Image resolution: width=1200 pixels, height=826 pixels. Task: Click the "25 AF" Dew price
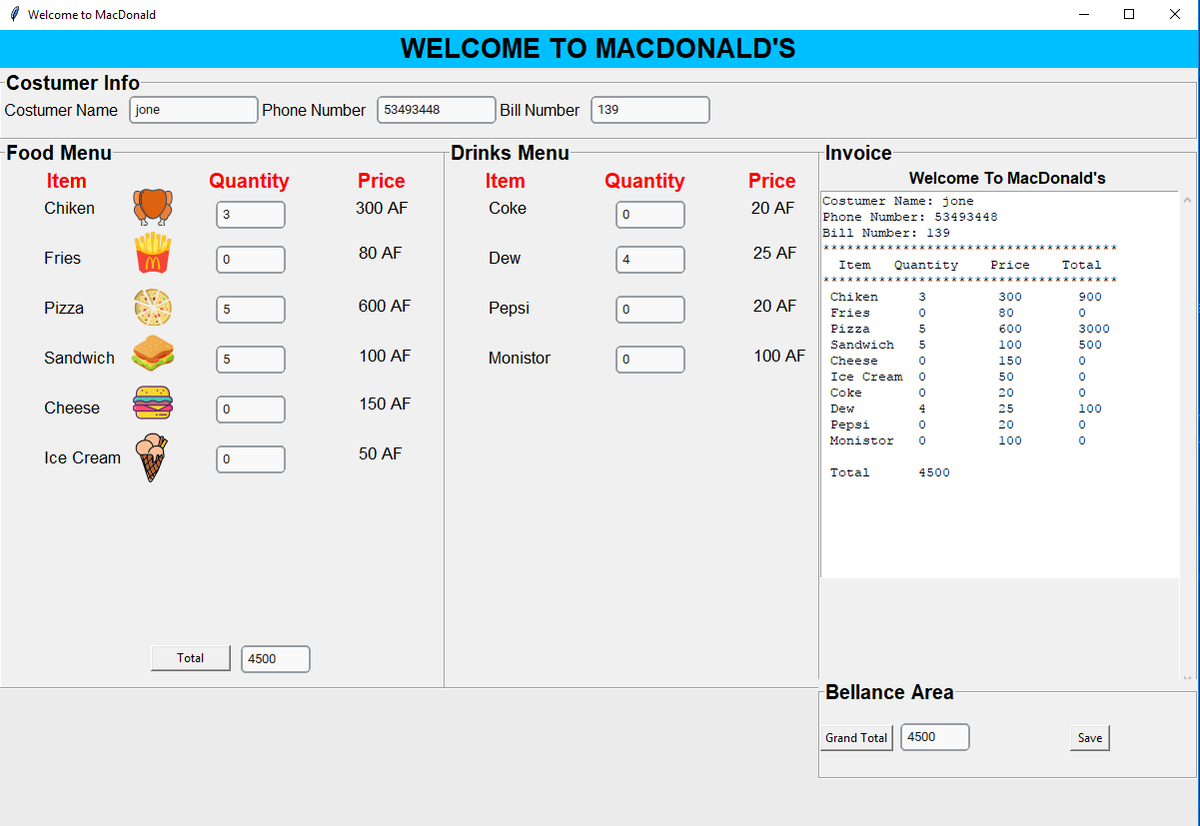point(775,254)
